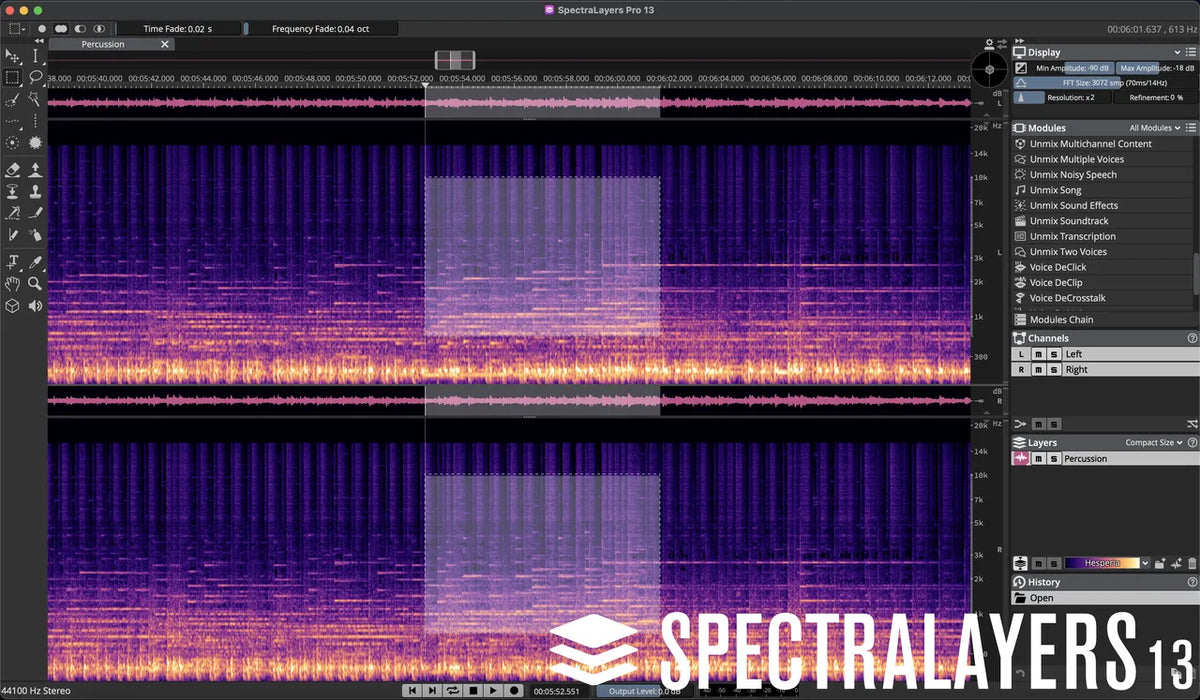The height and width of the screenshot is (700, 1200).
Task: Select the Time Range selection tool
Action: 36,56
